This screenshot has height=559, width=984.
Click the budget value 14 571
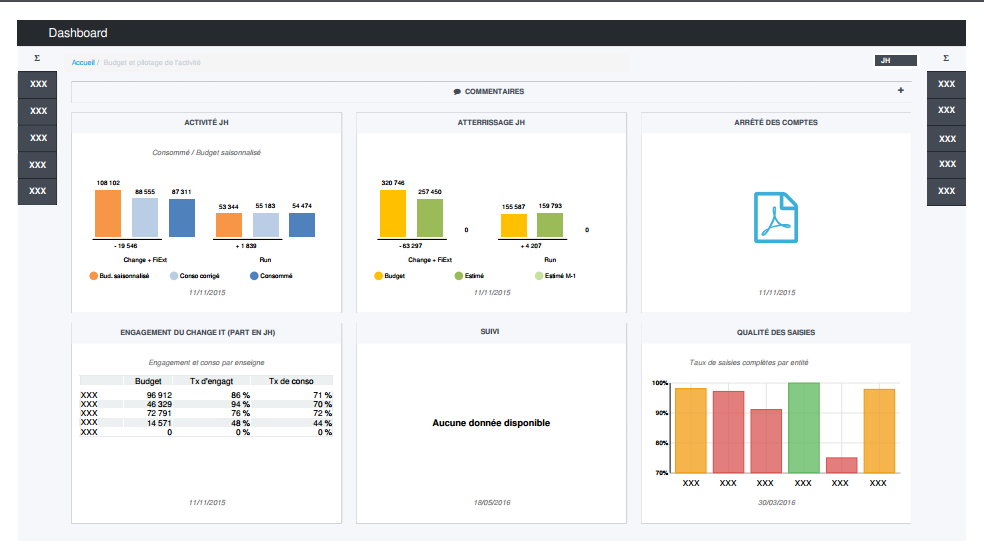tap(159, 423)
